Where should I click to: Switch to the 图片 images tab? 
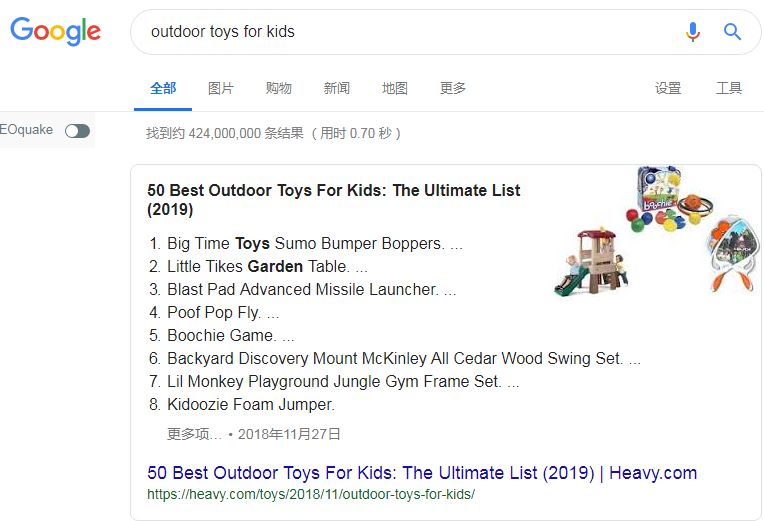pos(221,88)
